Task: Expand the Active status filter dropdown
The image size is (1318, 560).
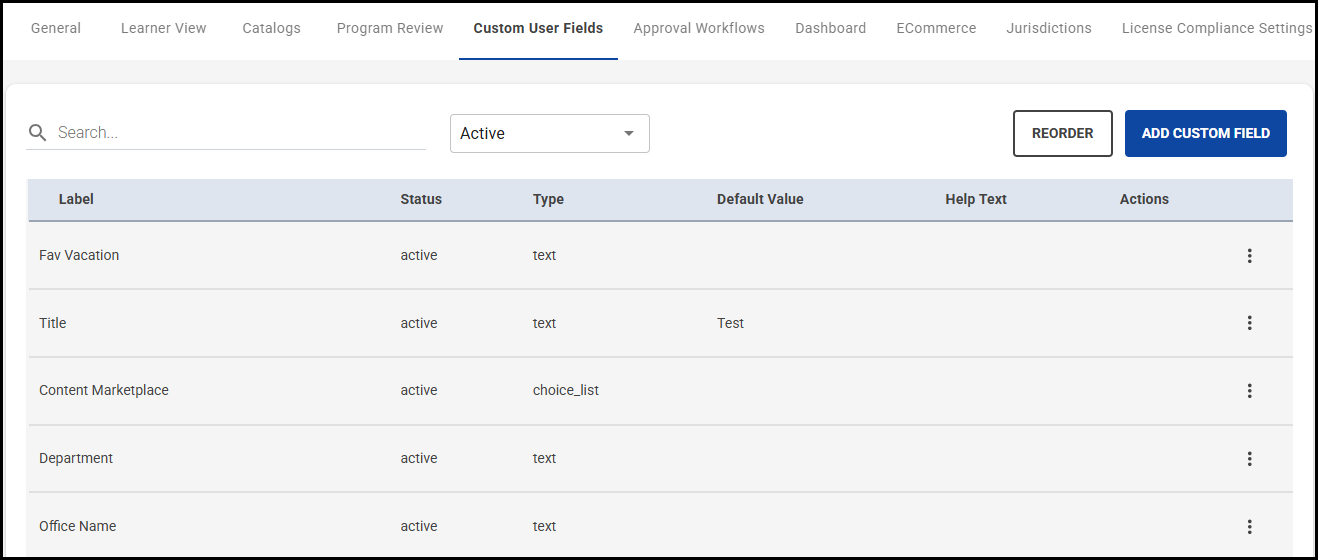Action: (x=549, y=134)
